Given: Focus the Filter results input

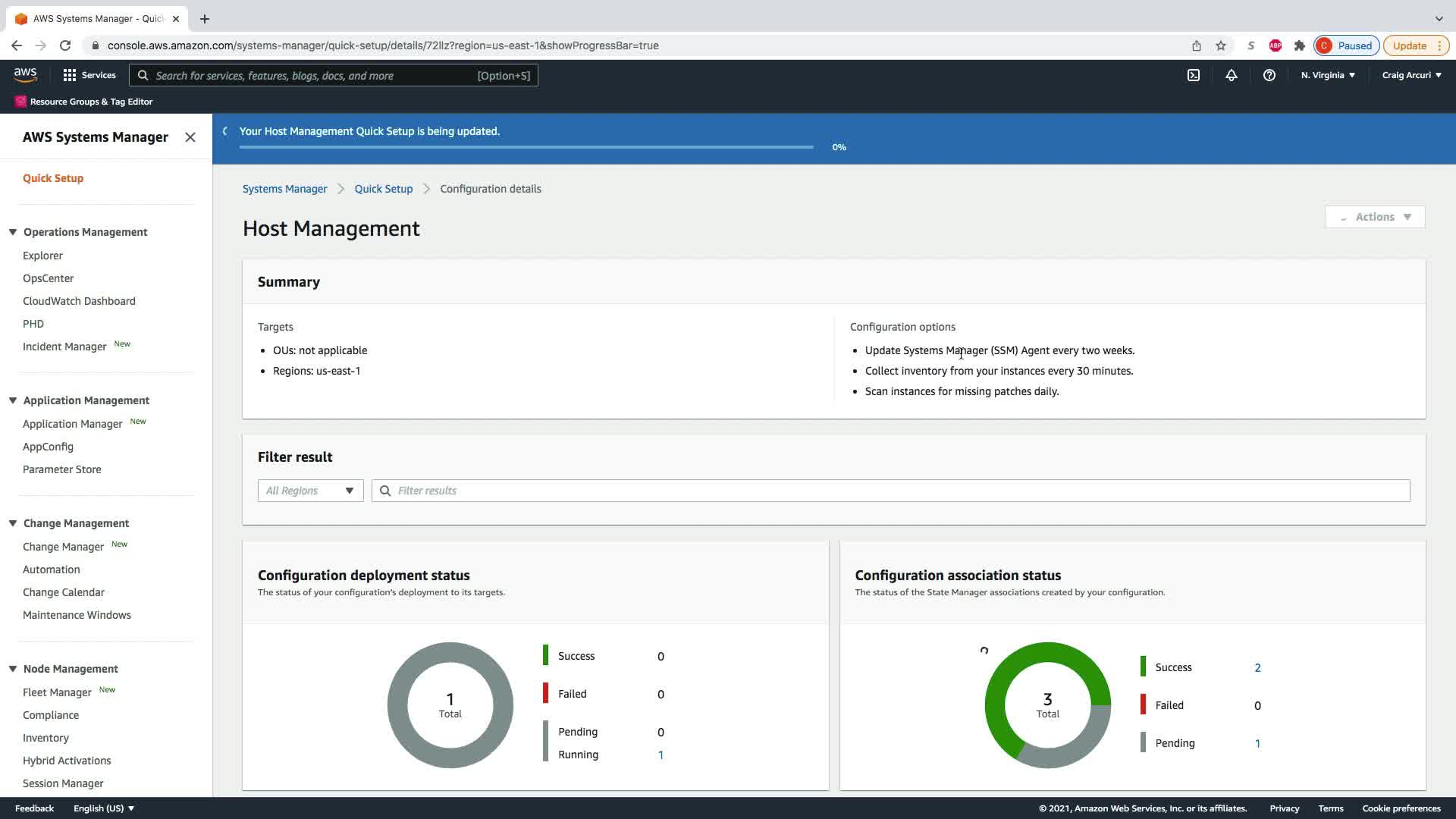Looking at the screenshot, I should pyautogui.click(x=891, y=491).
